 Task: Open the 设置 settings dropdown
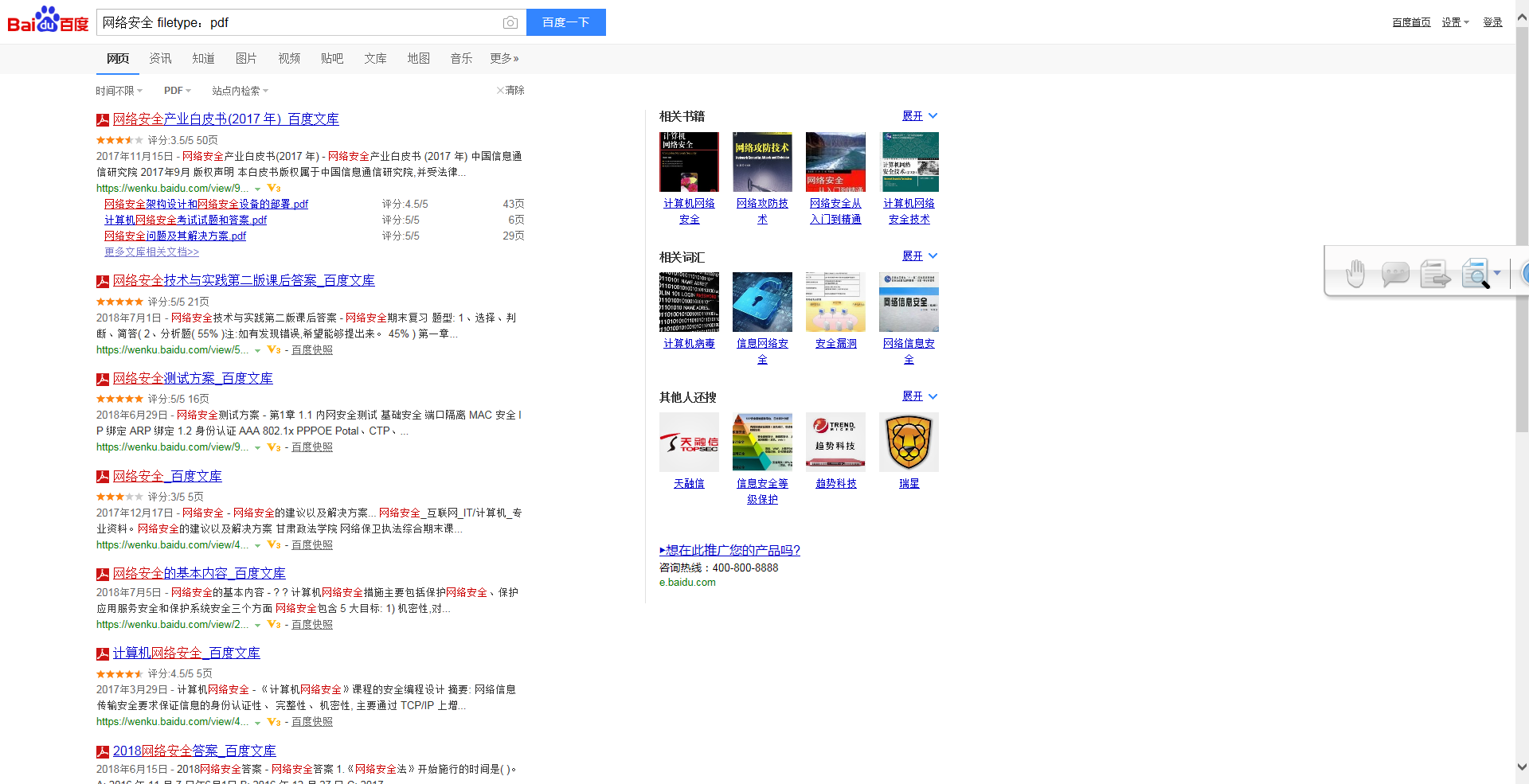1455,22
